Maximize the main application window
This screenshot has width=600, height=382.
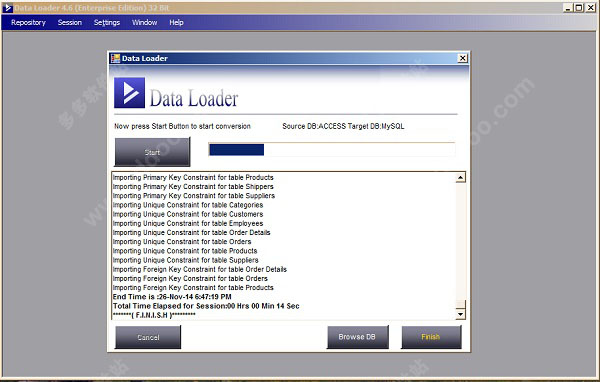point(579,8)
